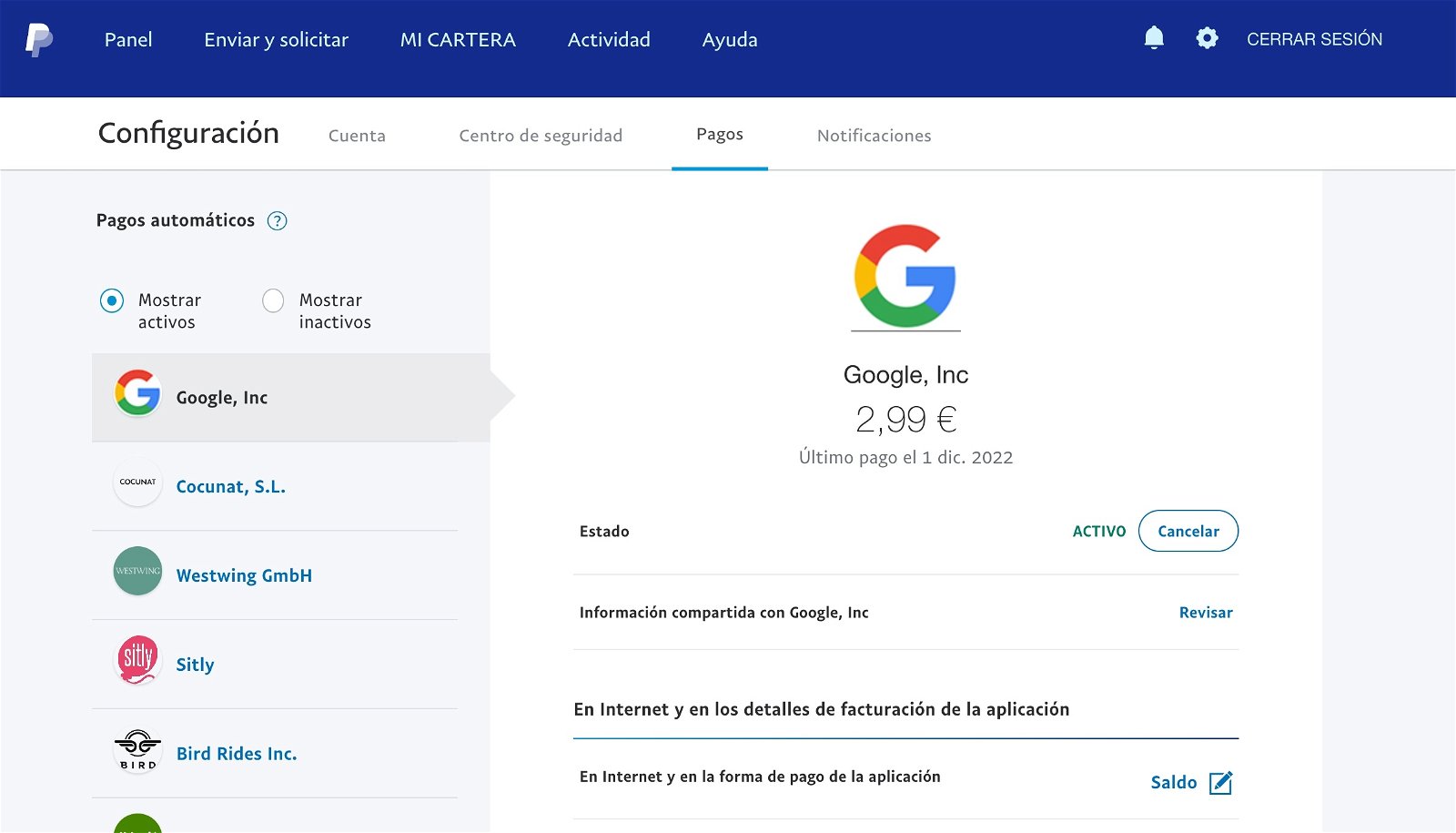Click the 'Último pago el 1 dic. 2022' text
The width and height of the screenshot is (1456, 833).
point(905,457)
